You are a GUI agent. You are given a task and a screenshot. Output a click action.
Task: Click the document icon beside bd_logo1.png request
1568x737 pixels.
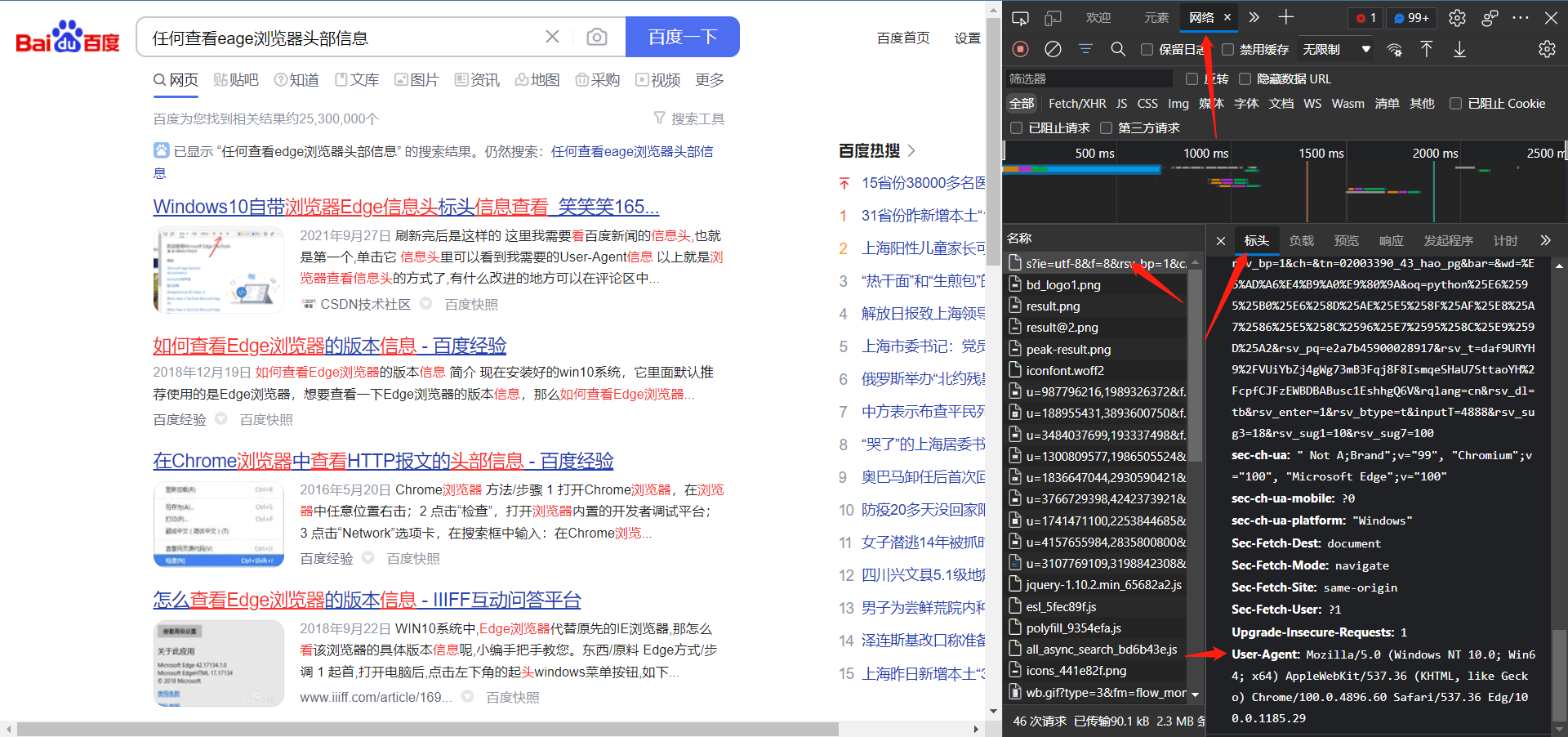point(1015,284)
